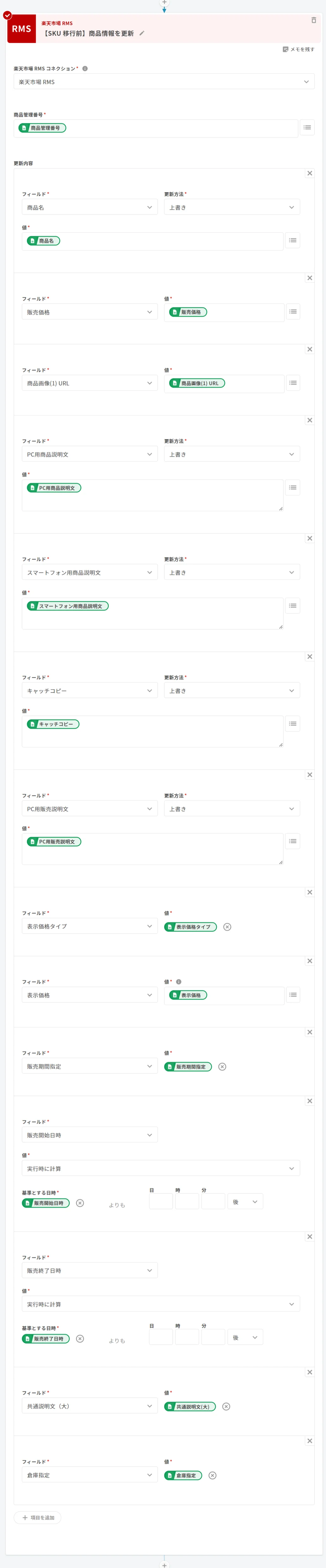Open the 商品画像(1) URL field dropdown
This screenshot has width=326, height=1568.
click(90, 383)
